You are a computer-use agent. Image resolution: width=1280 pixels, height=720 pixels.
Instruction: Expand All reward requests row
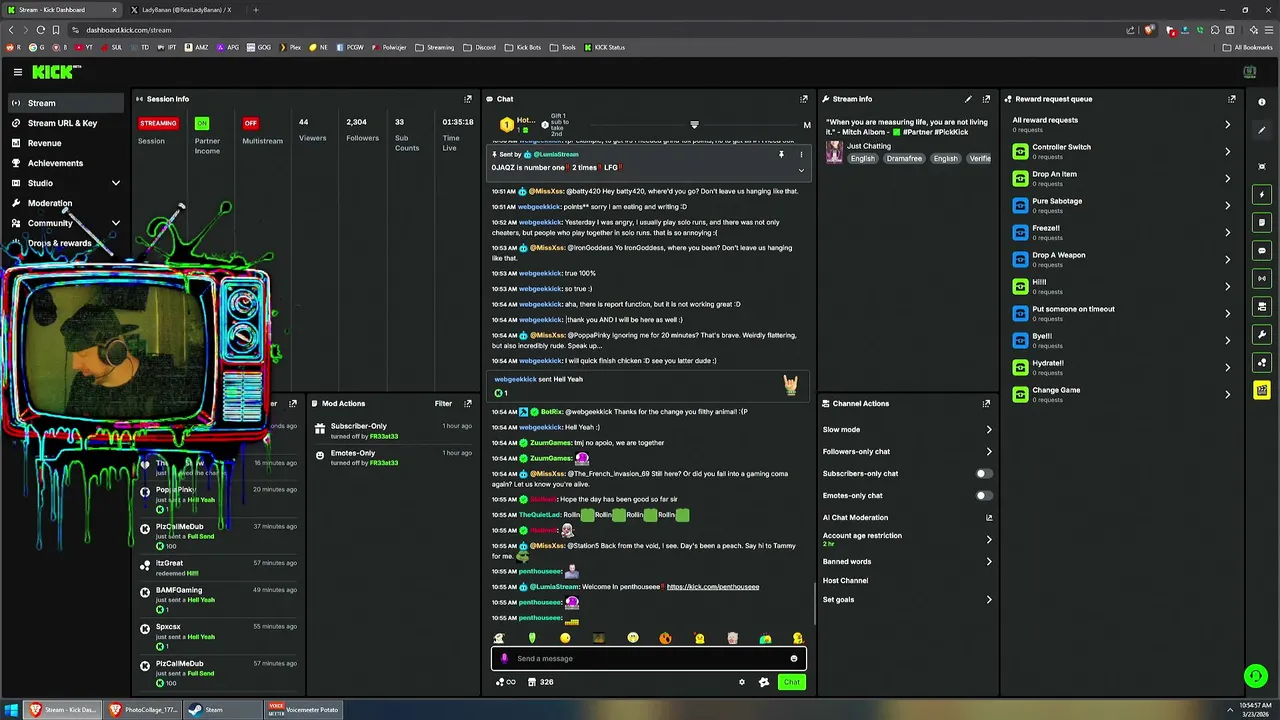pos(1227,124)
